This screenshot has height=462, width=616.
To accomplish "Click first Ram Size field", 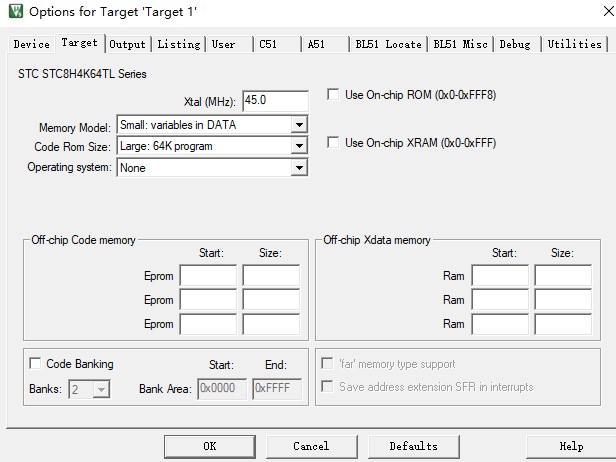I will (563, 275).
